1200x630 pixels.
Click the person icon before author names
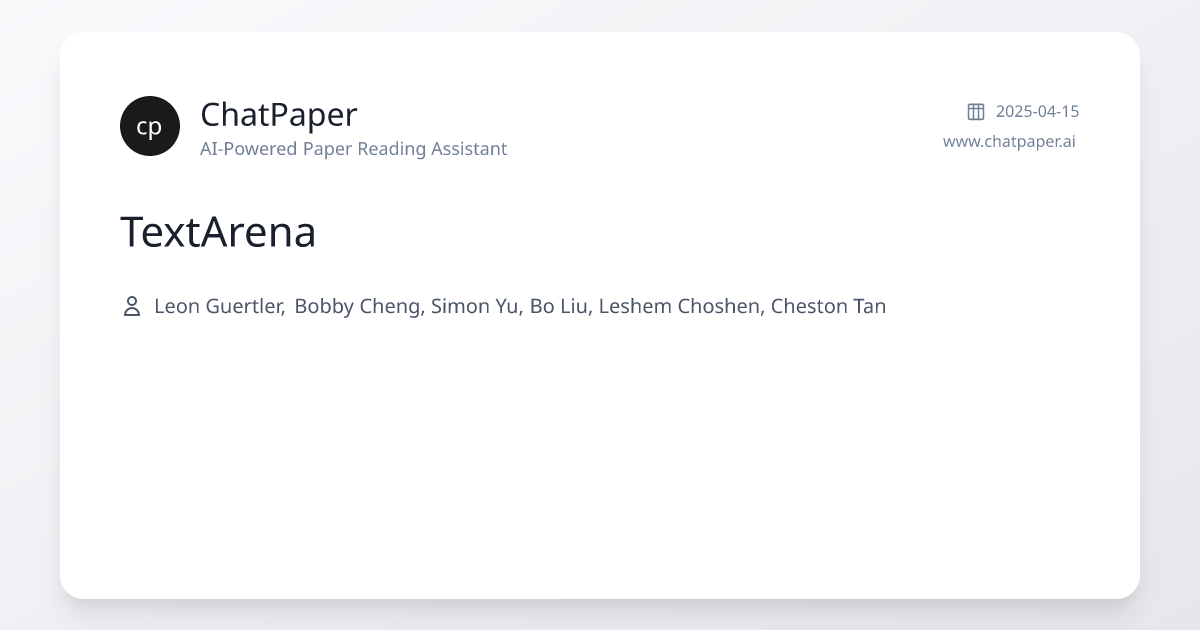tap(131, 306)
